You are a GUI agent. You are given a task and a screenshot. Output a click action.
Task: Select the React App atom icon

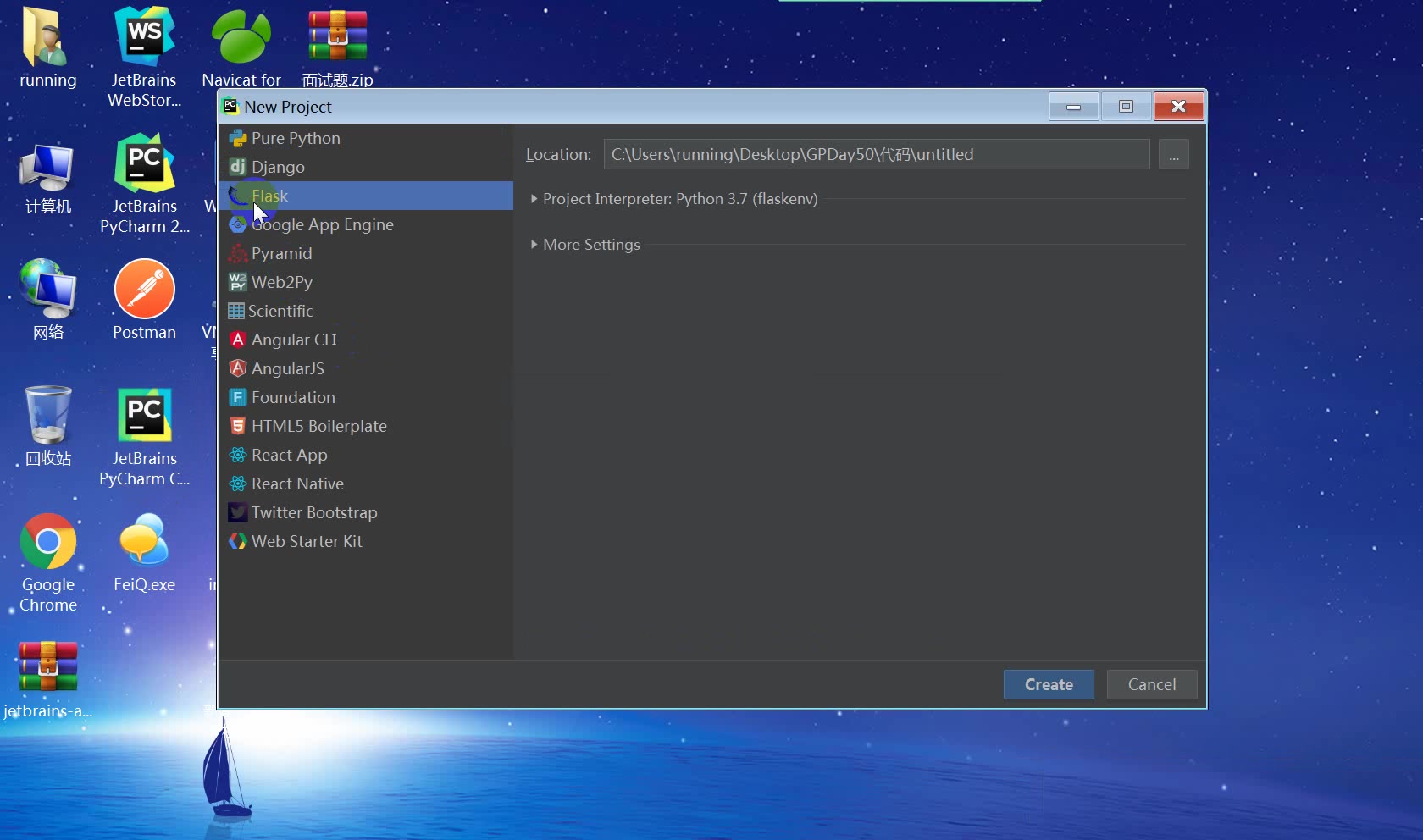tap(238, 455)
